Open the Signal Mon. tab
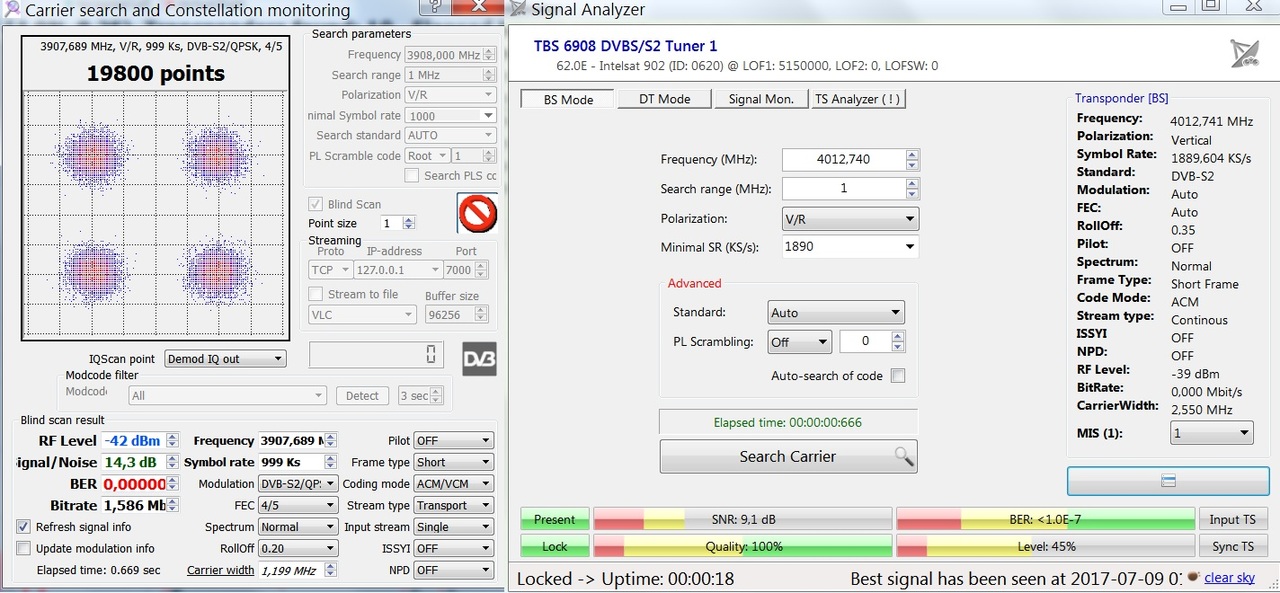Screen dimensions: 1280x593 click(761, 99)
